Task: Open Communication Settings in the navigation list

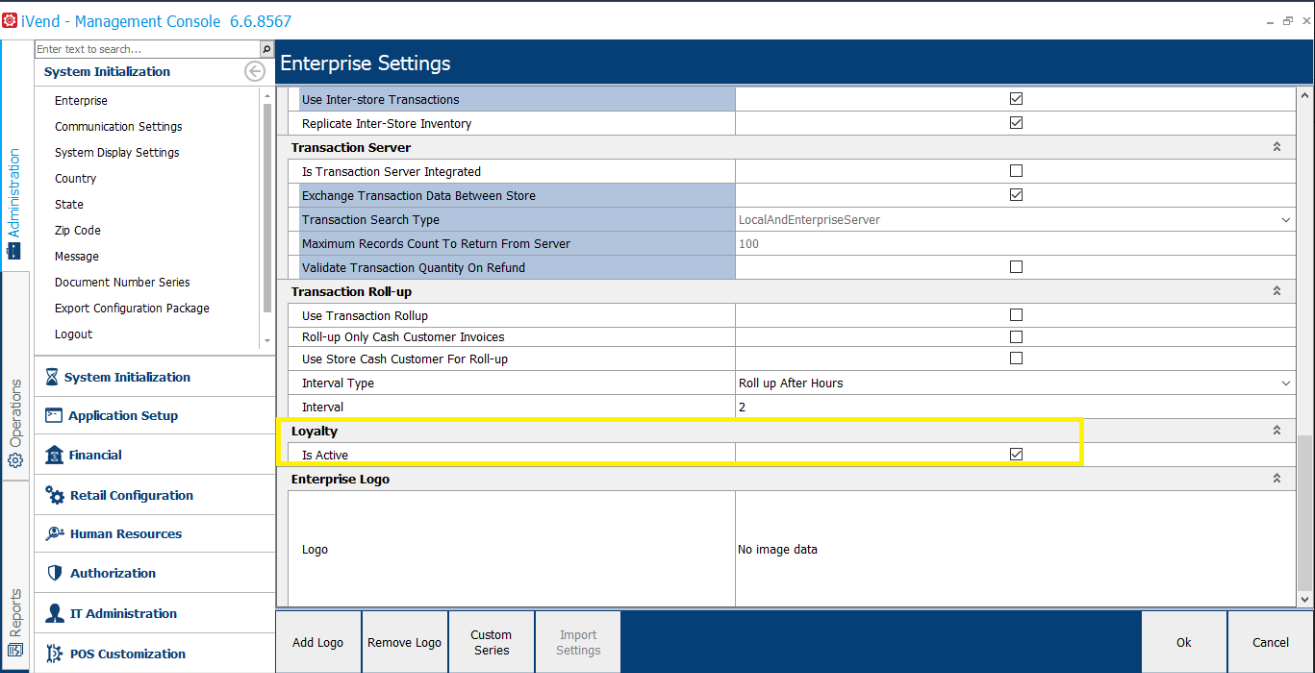Action: (118, 127)
